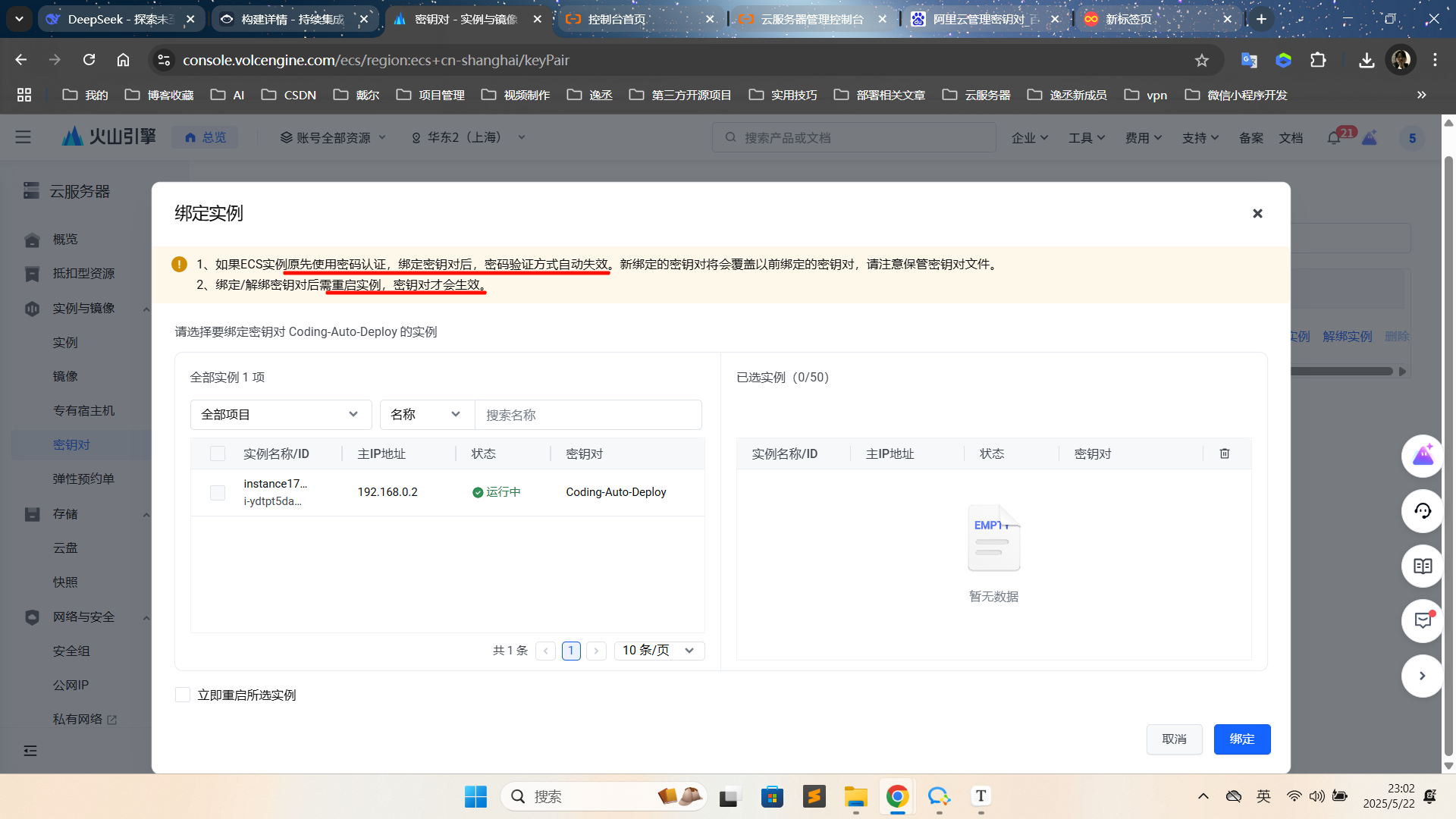This screenshot has width=1456, height=819.
Task: Open the 10 条/页 page size dropdown
Action: tap(659, 651)
